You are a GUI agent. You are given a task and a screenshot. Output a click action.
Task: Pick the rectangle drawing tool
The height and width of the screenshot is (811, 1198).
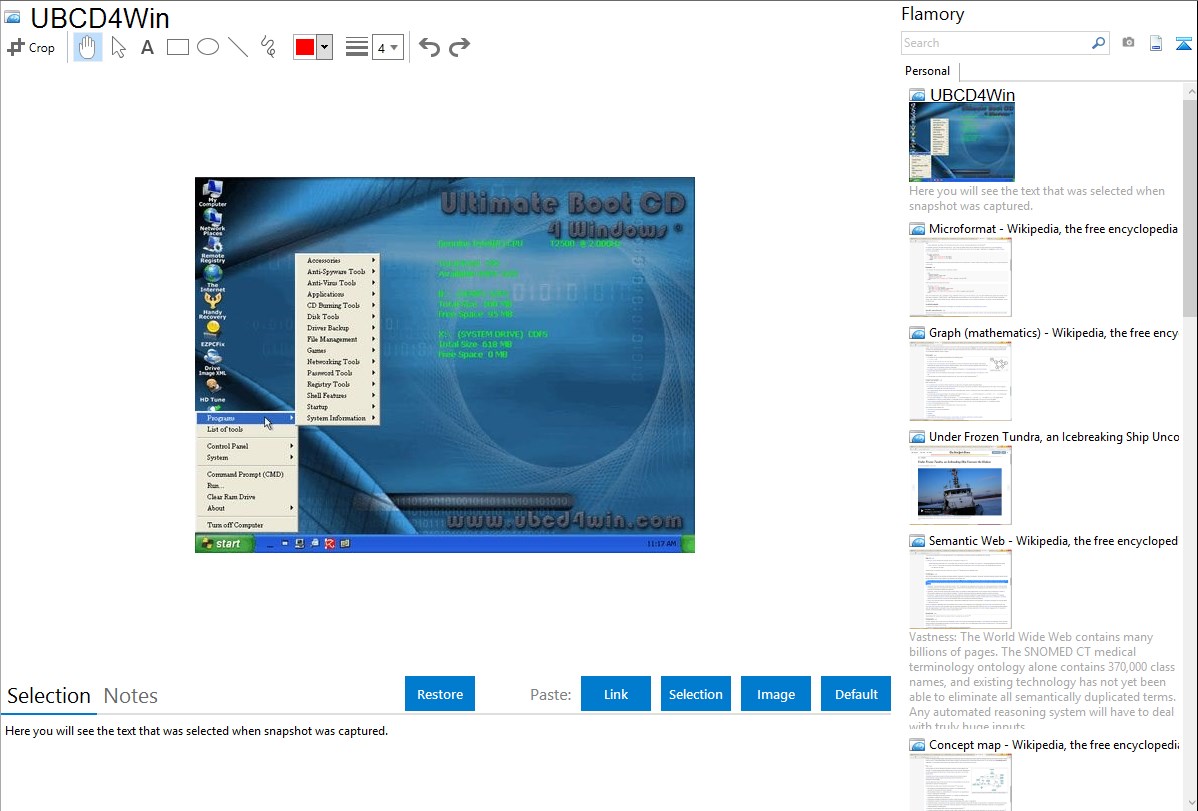[x=177, y=47]
